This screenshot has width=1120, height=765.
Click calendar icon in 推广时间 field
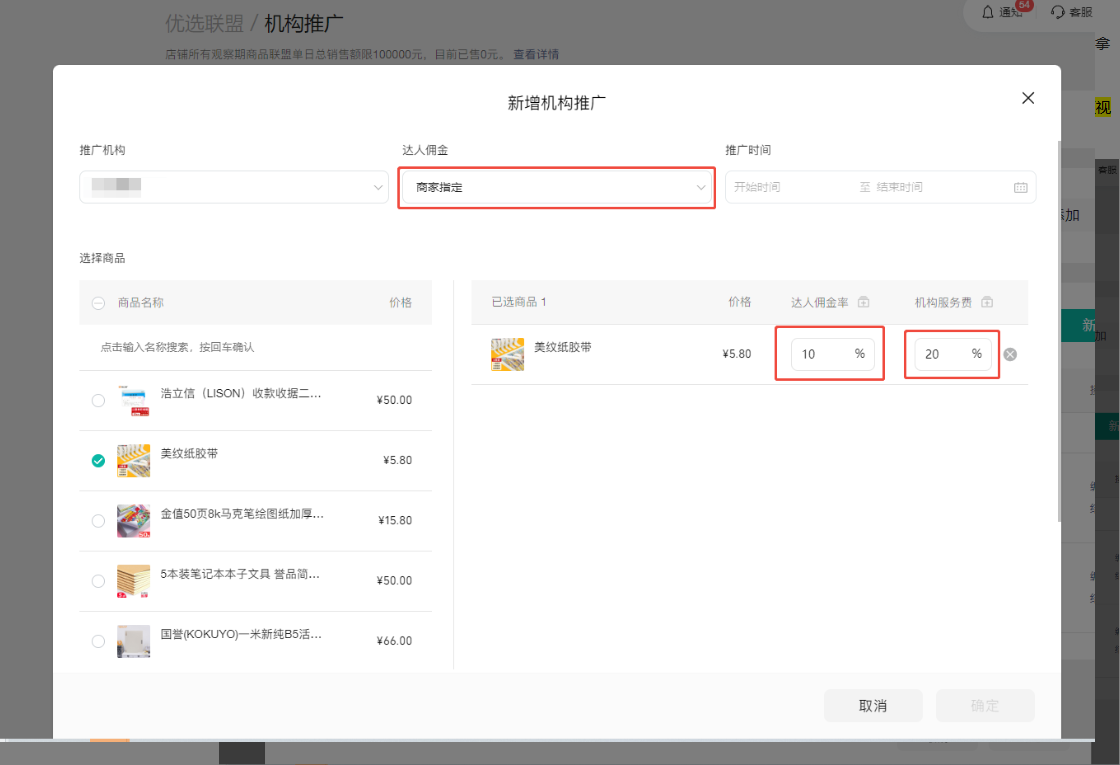1020,187
